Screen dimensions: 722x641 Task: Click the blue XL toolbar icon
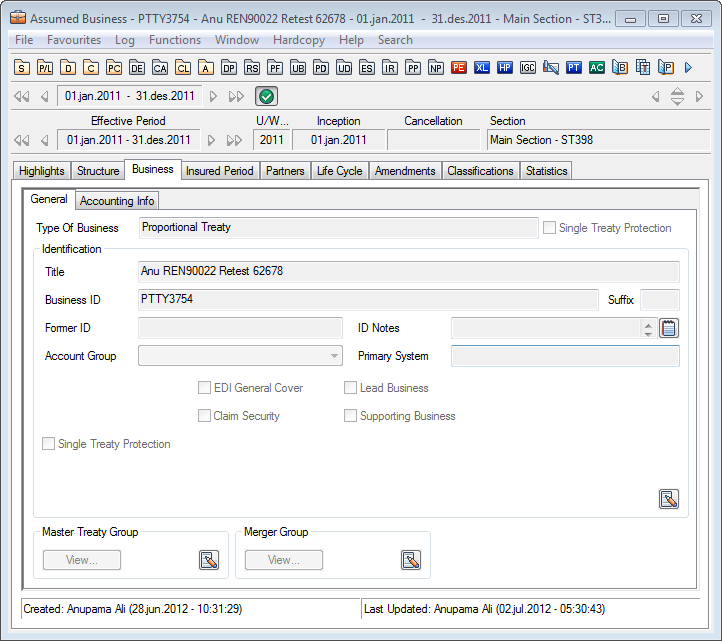pyautogui.click(x=482, y=68)
